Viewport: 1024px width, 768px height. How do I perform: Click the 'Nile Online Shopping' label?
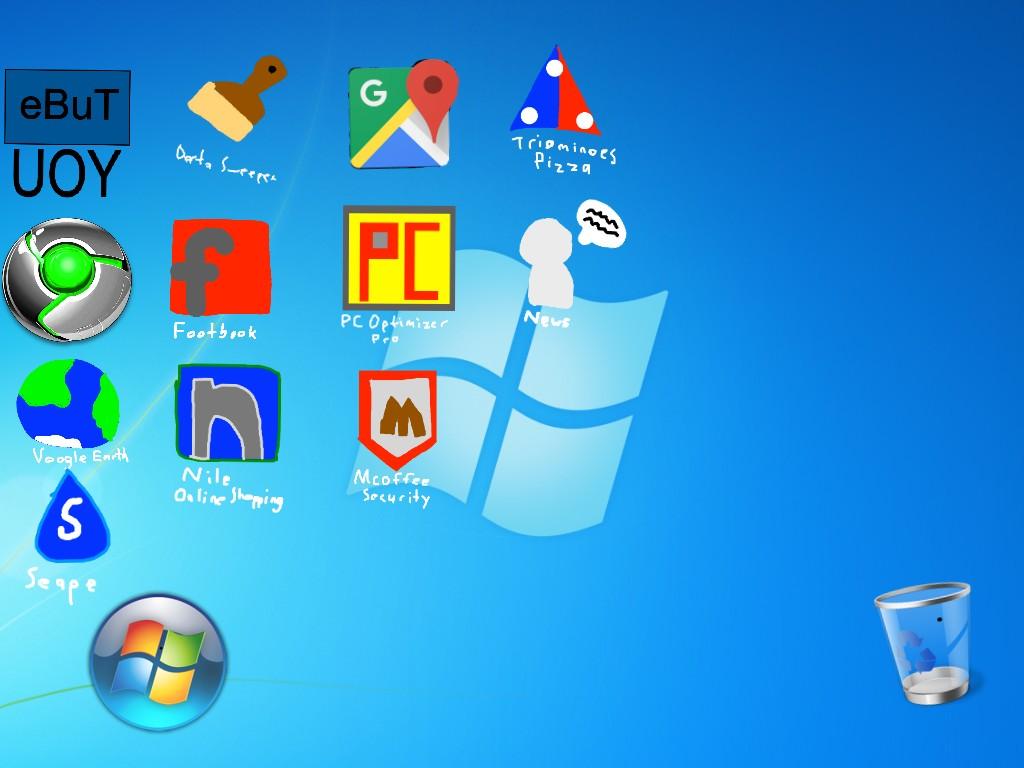[229, 488]
